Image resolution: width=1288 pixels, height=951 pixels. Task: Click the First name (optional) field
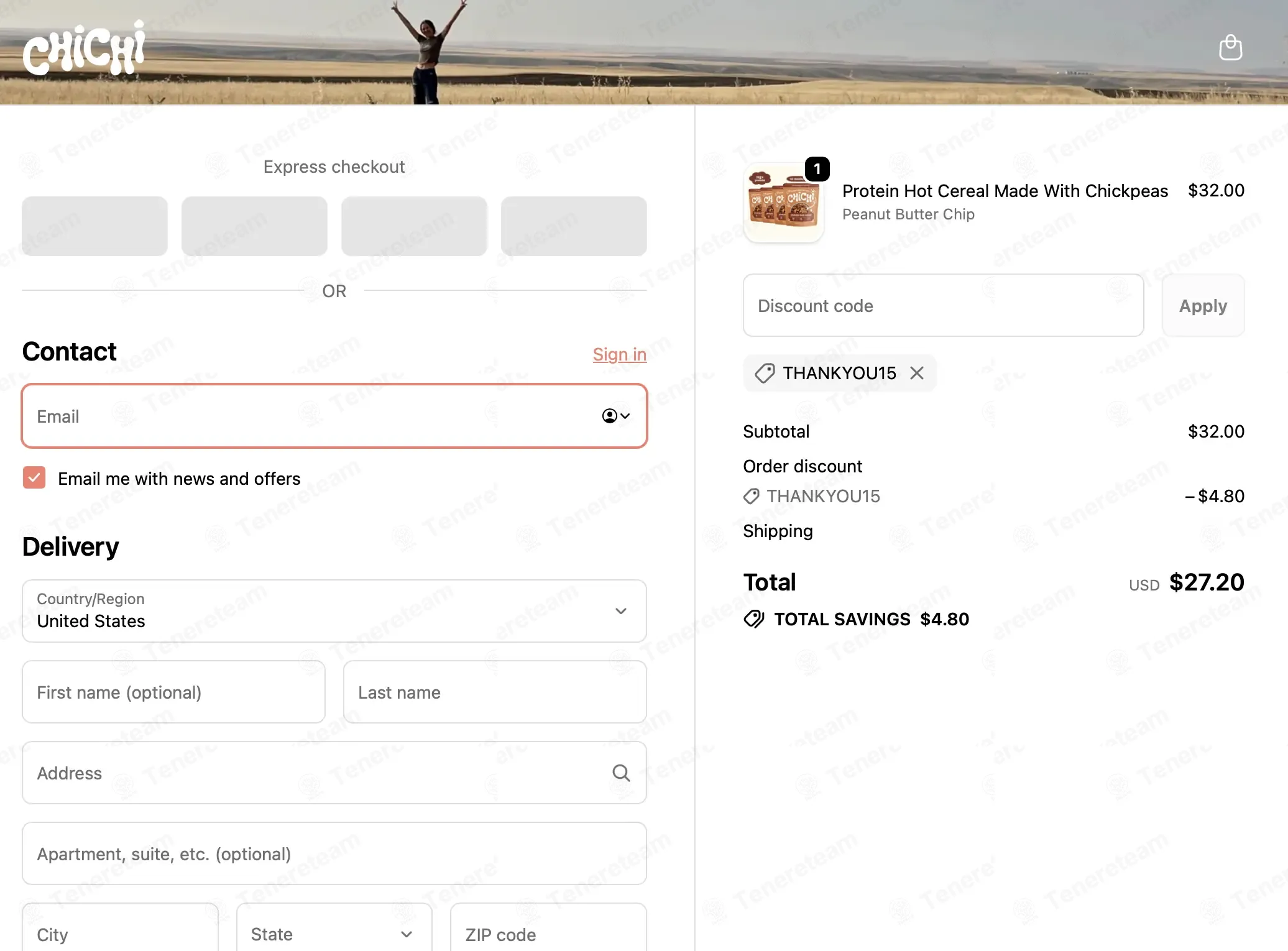pyautogui.click(x=173, y=692)
